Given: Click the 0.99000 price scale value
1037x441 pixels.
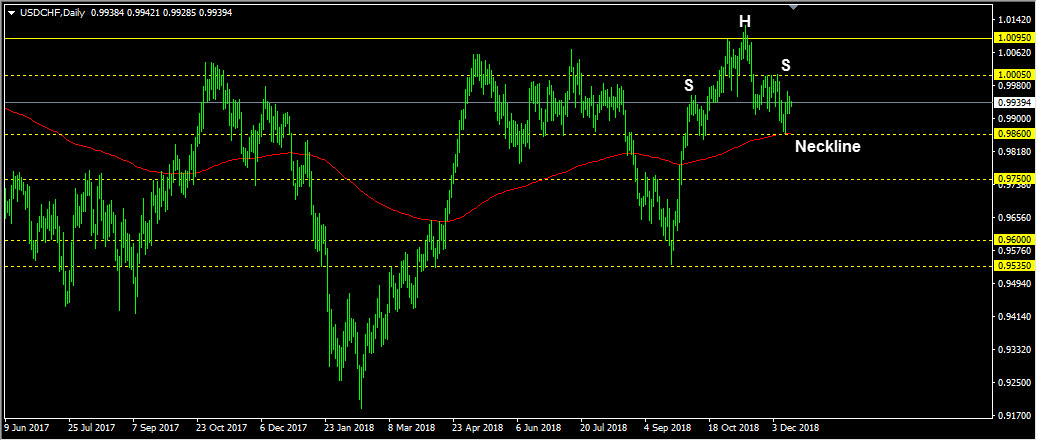Looking at the screenshot, I should (x=1013, y=118).
